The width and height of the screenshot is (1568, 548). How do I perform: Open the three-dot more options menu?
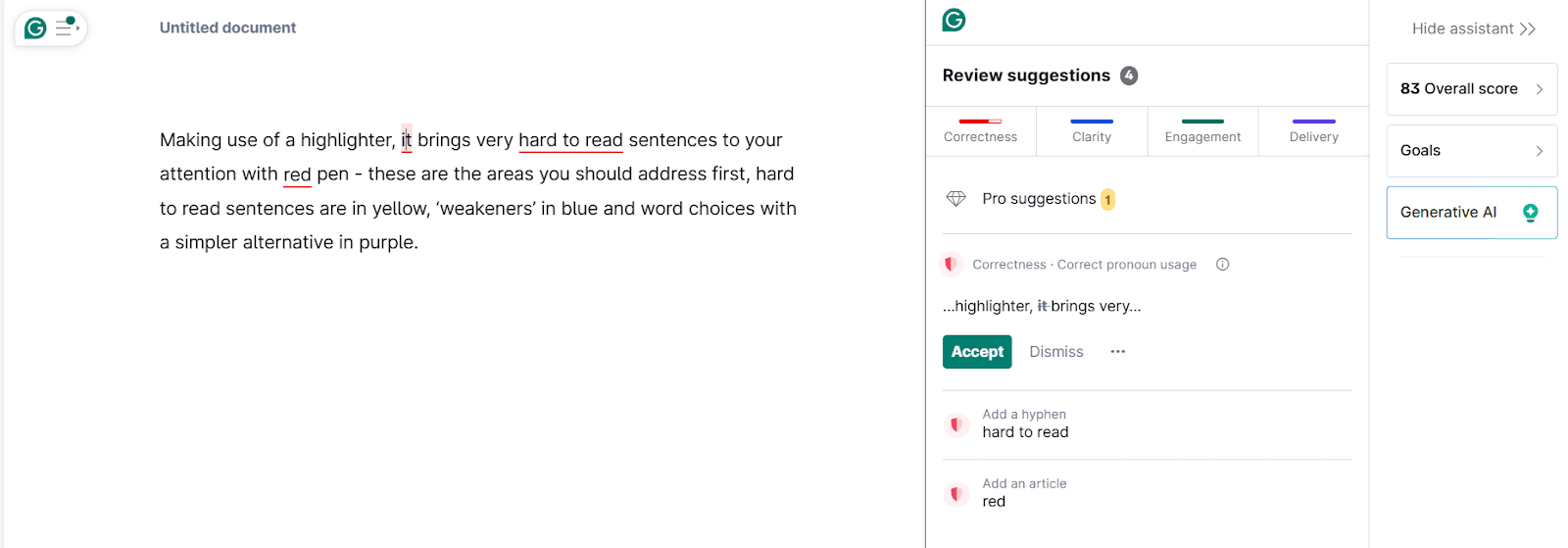click(x=1118, y=352)
